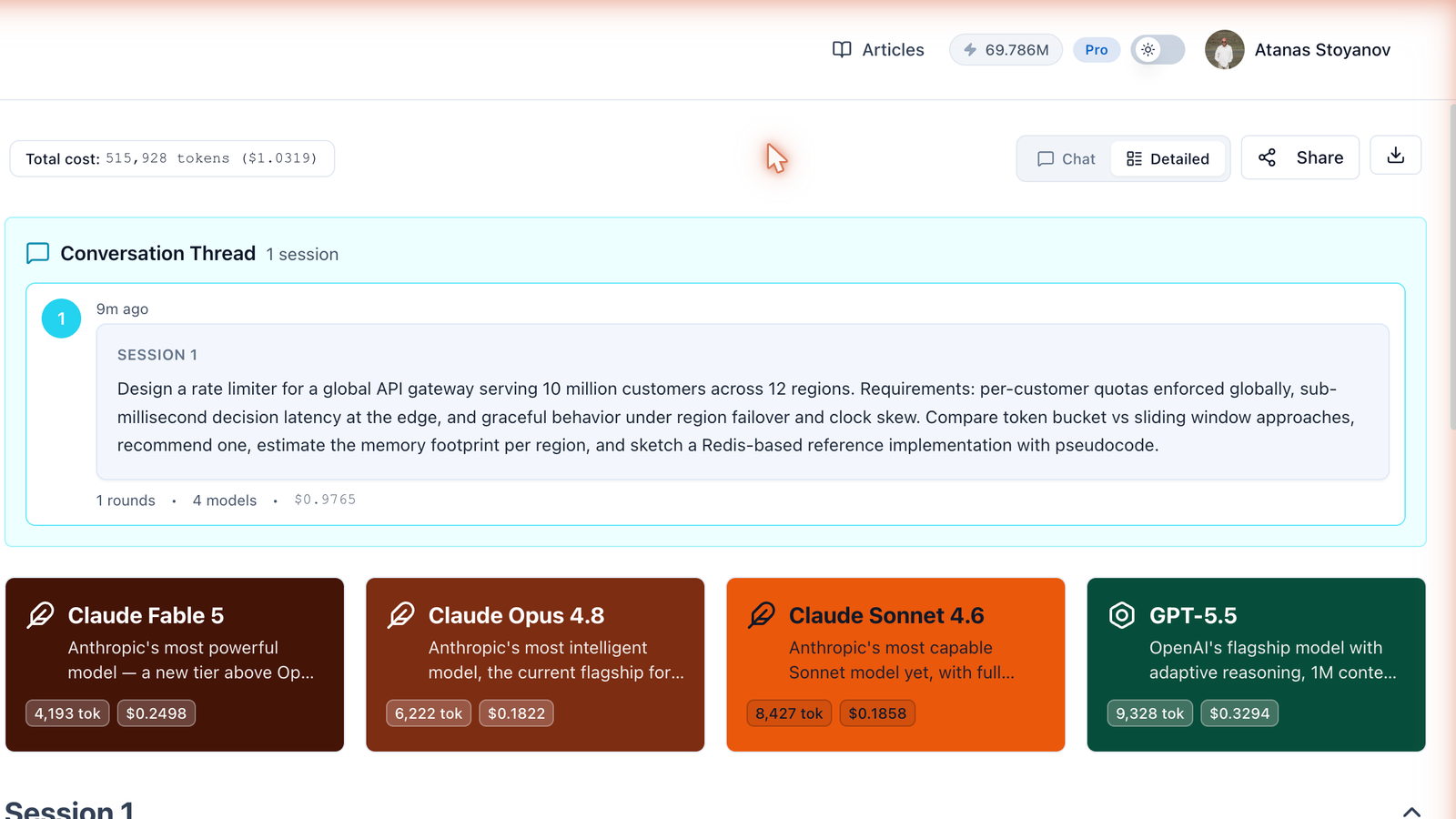Click the Session 1 section heading
This screenshot has height=819, width=1456.
click(x=69, y=809)
